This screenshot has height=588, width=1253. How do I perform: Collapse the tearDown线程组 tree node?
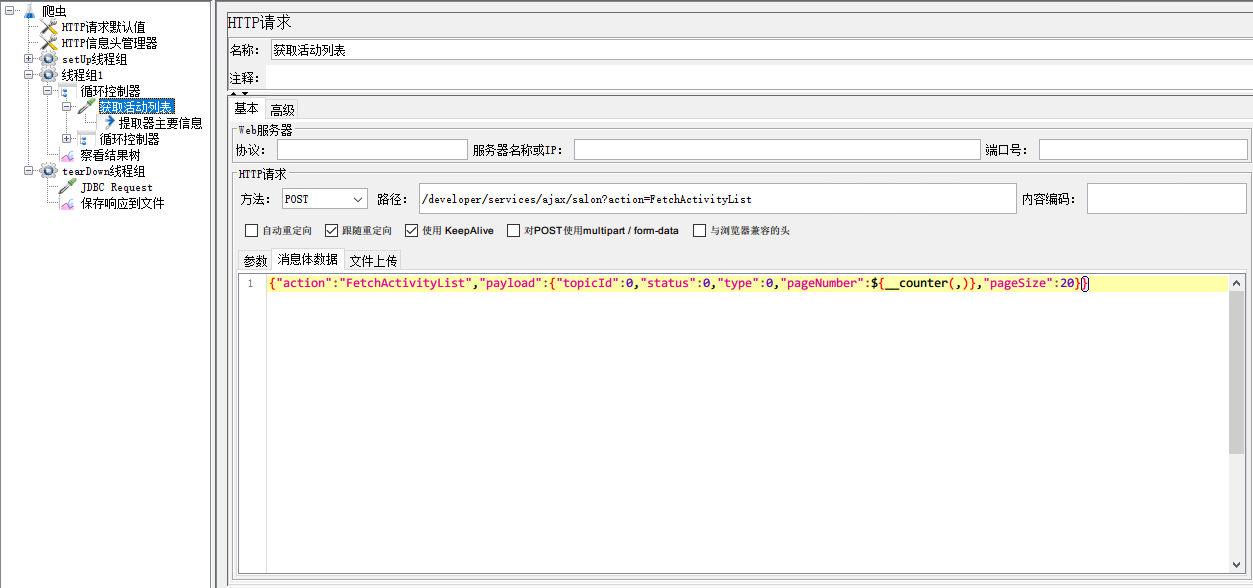(x=29, y=171)
